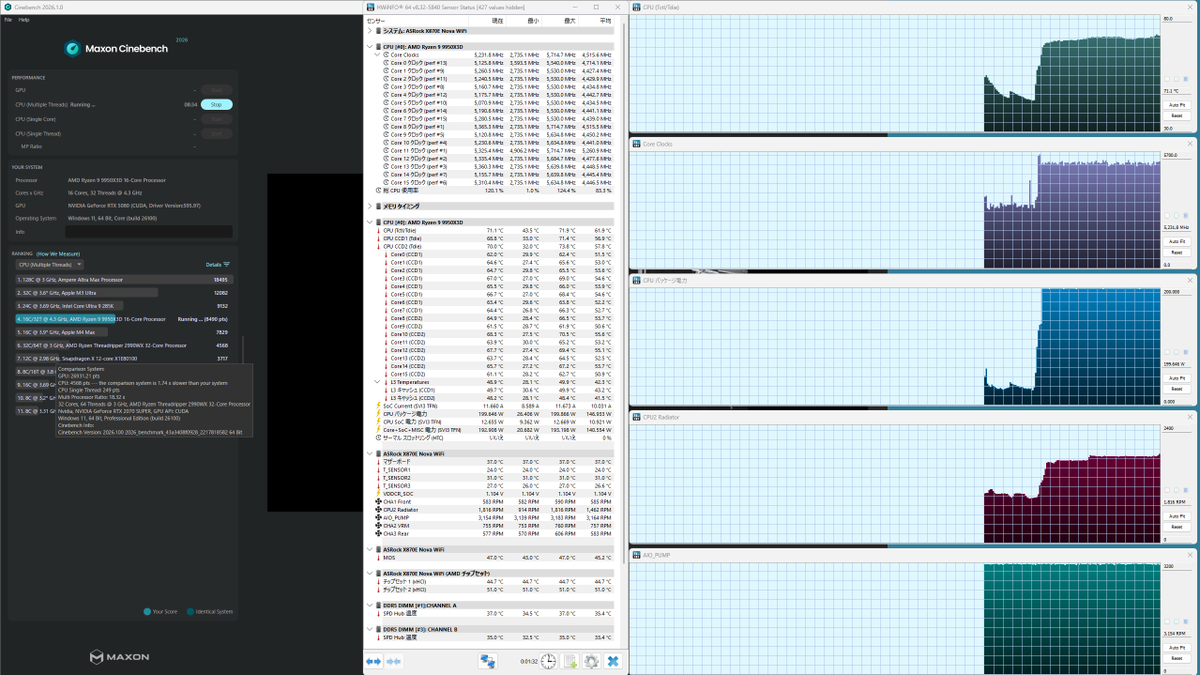Viewport: 1200px width, 675px height.
Task: Stop the CPU Multiple Threads benchmark
Action: pos(217,104)
